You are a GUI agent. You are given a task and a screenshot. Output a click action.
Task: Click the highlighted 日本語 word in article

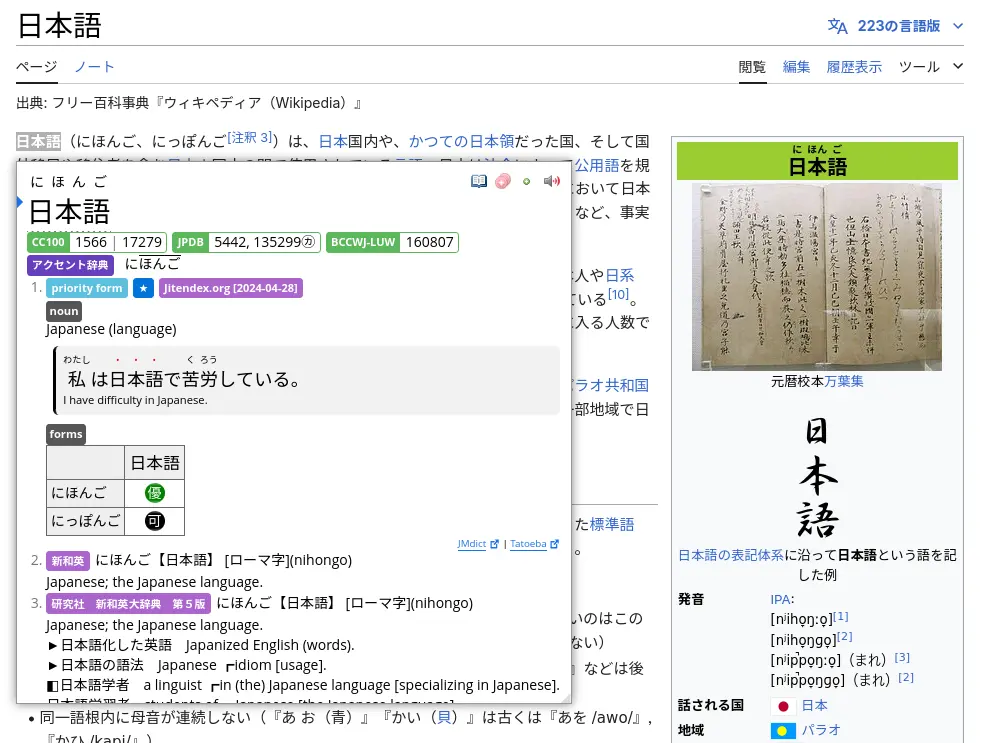pyautogui.click(x=38, y=141)
